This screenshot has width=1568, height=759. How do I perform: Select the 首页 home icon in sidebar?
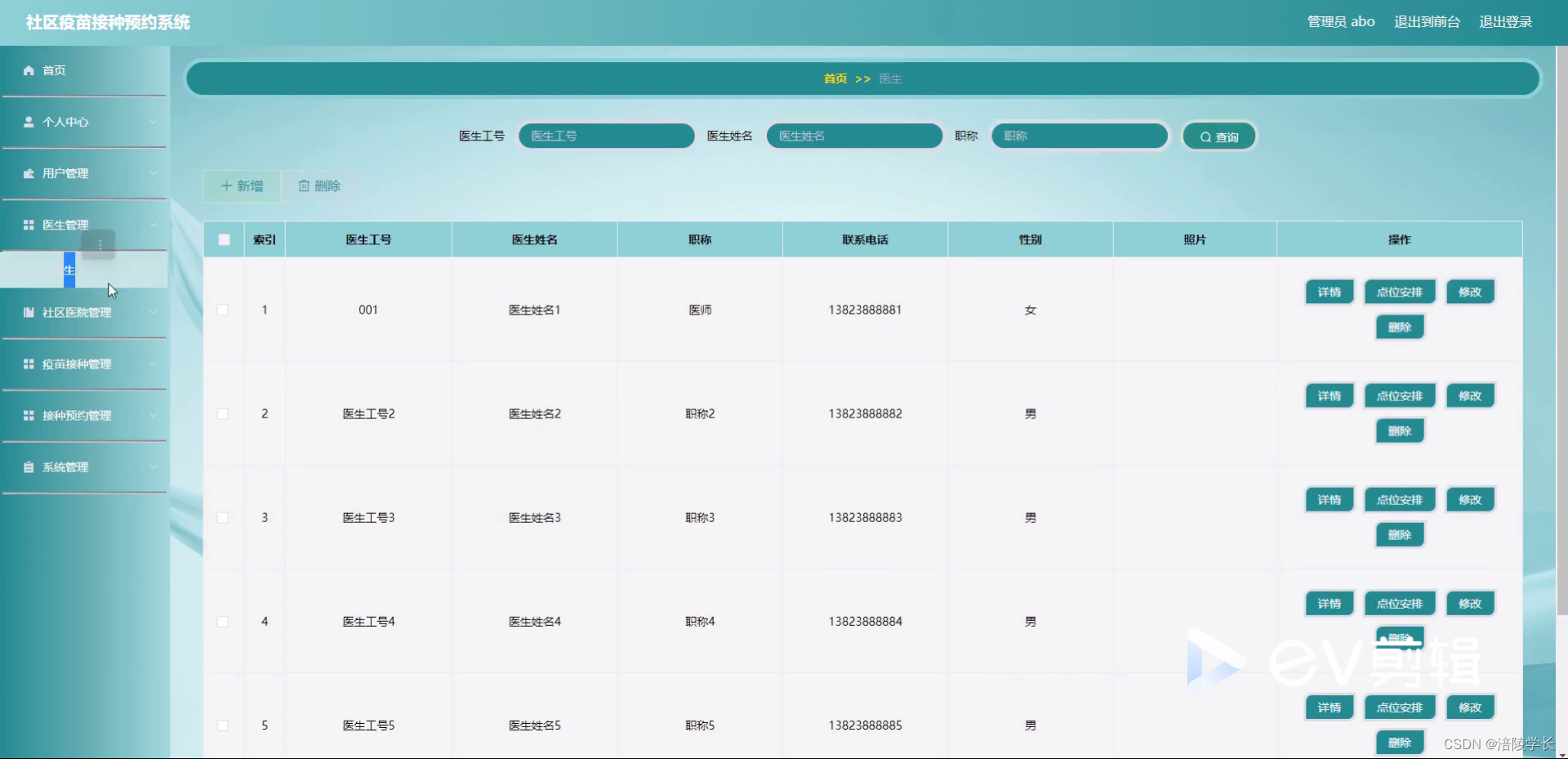[28, 70]
